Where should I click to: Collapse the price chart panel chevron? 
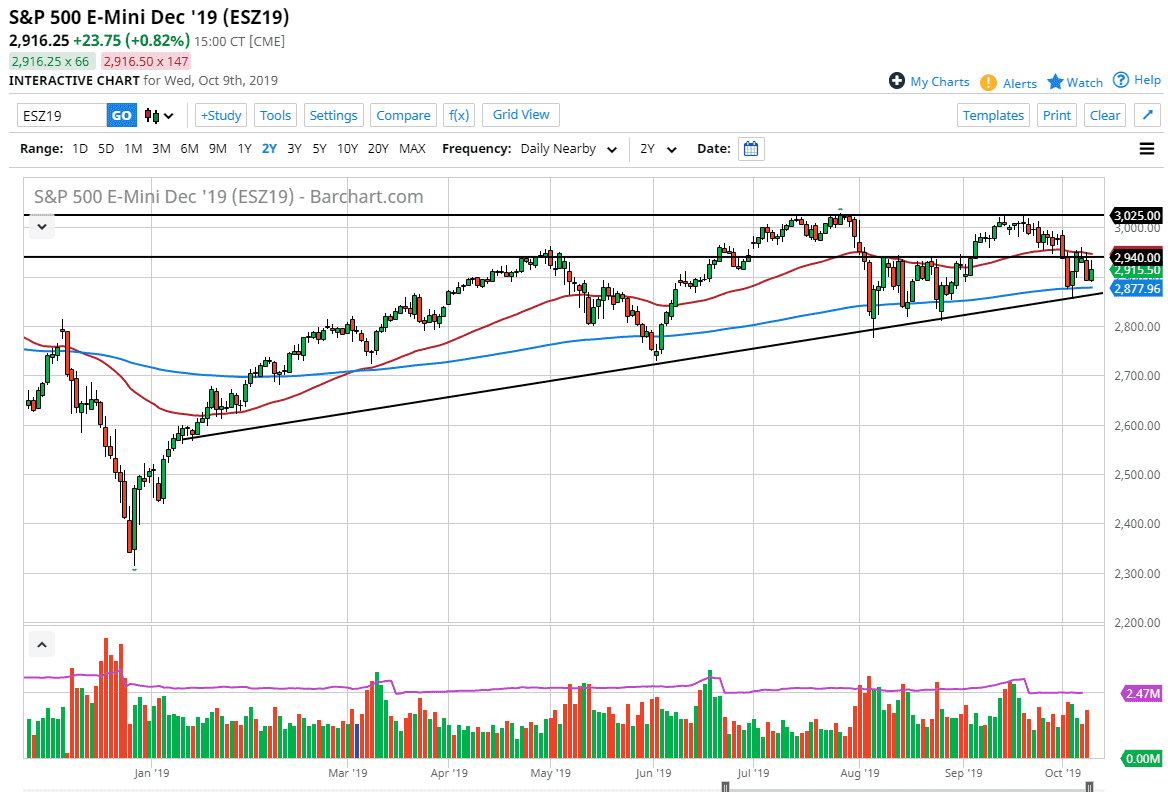tap(41, 226)
